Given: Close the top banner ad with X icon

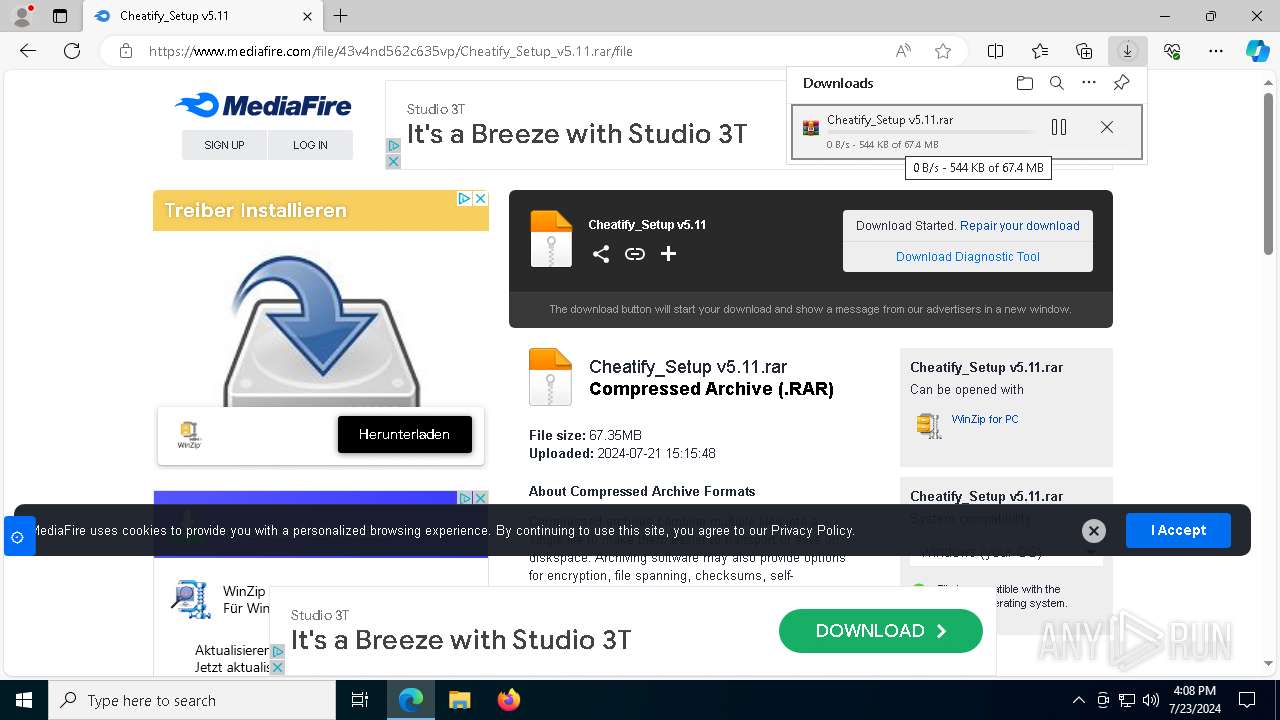Looking at the screenshot, I should pyautogui.click(x=393, y=161).
